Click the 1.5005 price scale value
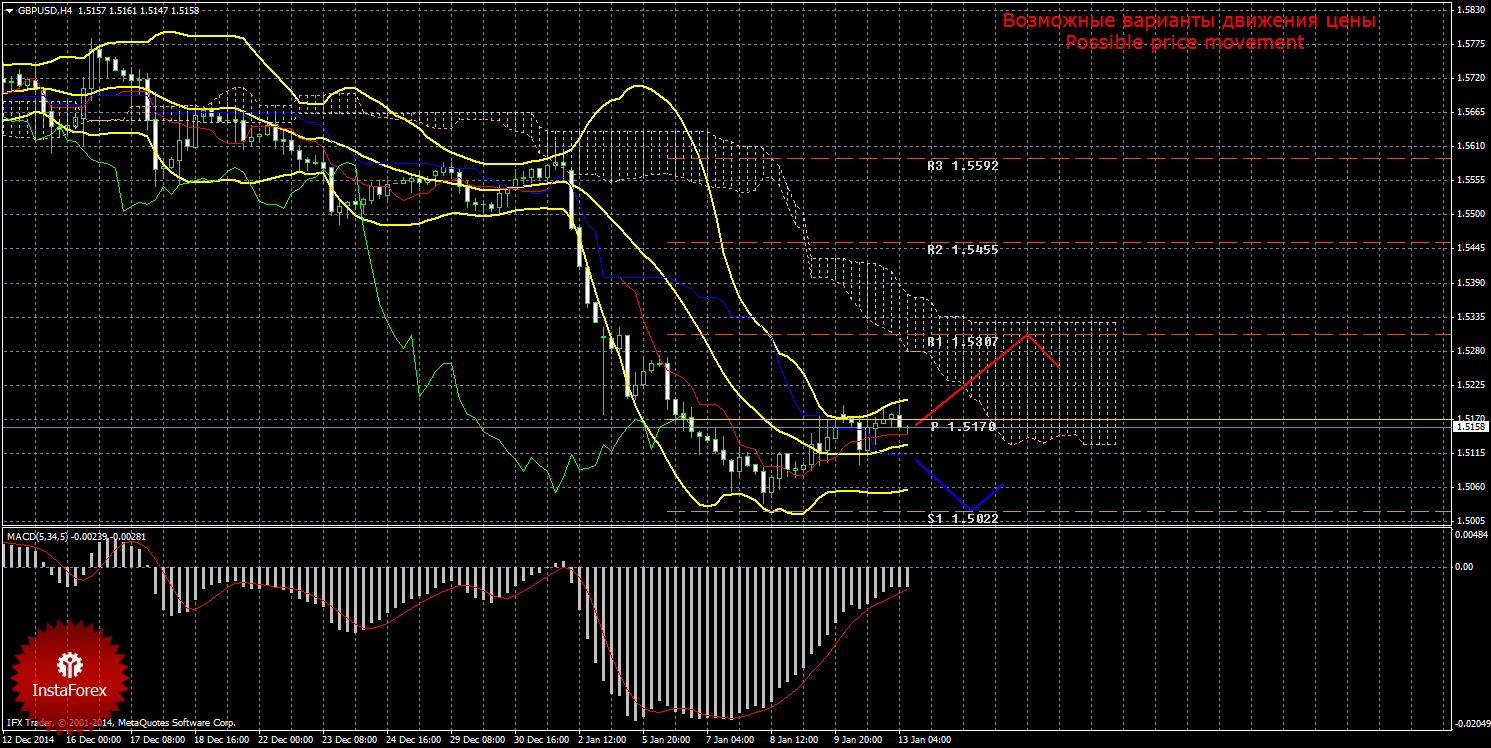The width and height of the screenshot is (1491, 748). [1470, 521]
